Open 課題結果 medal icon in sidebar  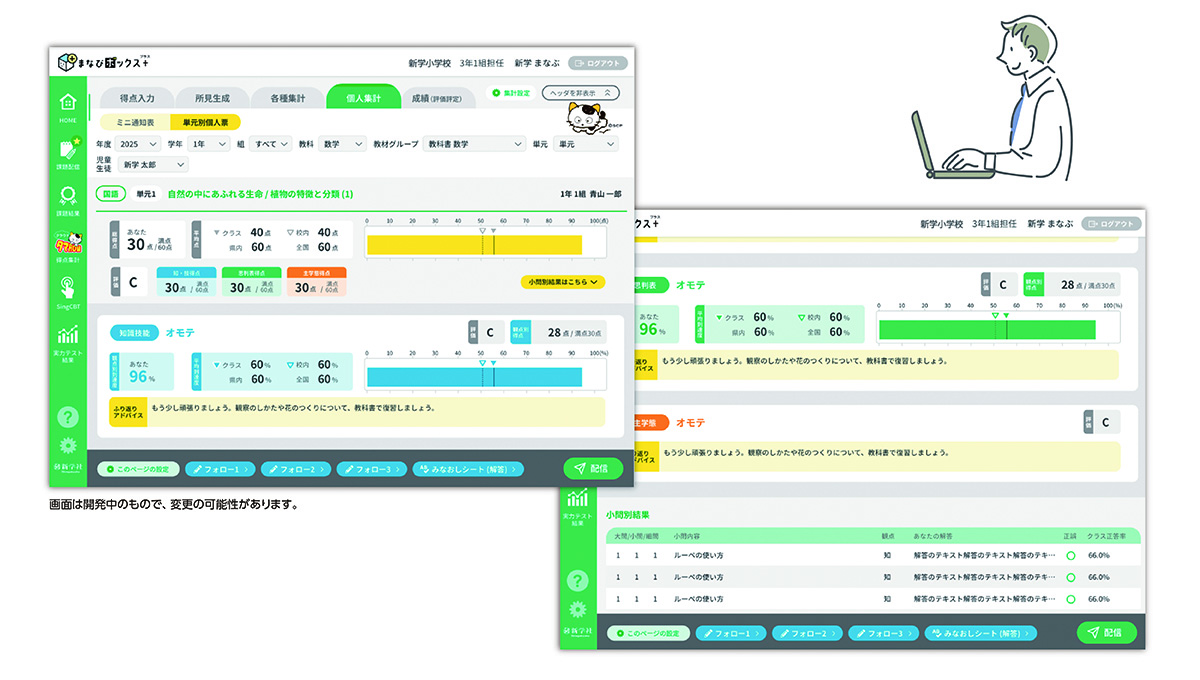click(67, 200)
